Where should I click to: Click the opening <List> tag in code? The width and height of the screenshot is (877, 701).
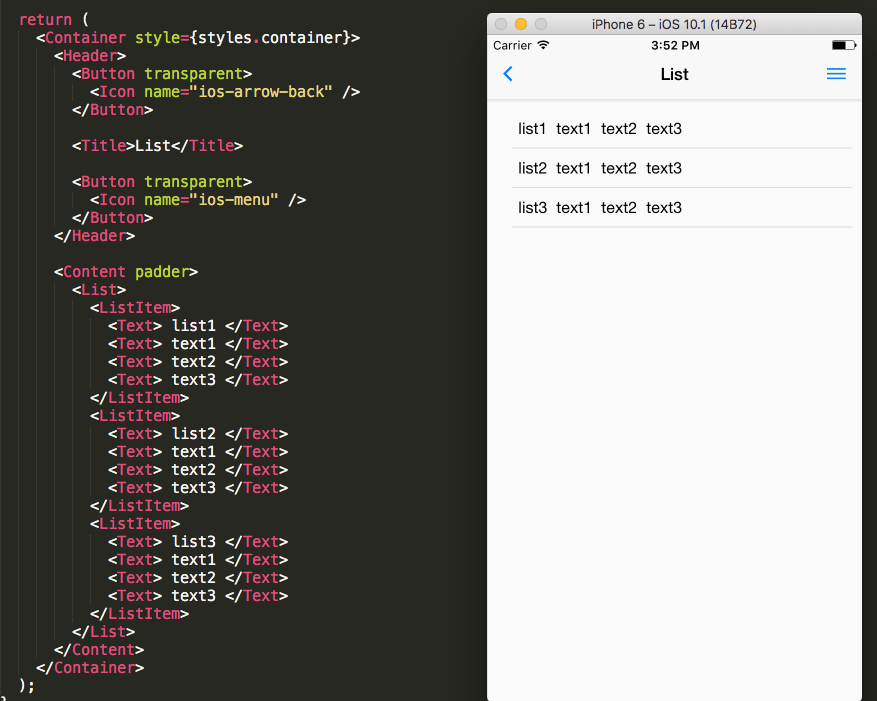pyautogui.click(x=99, y=290)
